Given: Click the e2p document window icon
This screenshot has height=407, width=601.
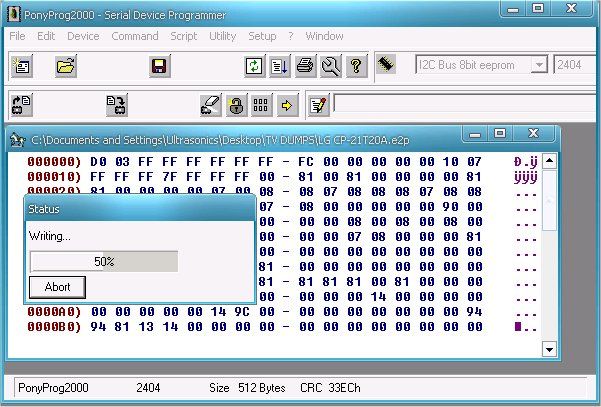Looking at the screenshot, I should pyautogui.click(x=18, y=140).
